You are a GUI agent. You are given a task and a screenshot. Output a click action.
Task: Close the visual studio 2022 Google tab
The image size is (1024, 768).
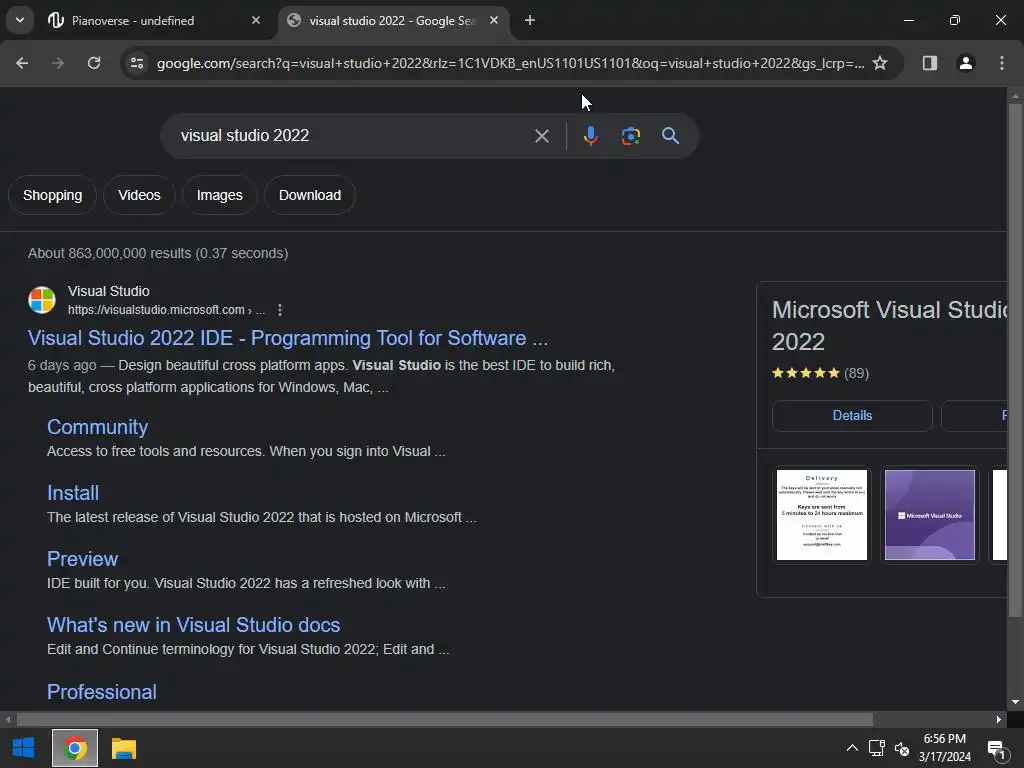pyautogui.click(x=494, y=20)
